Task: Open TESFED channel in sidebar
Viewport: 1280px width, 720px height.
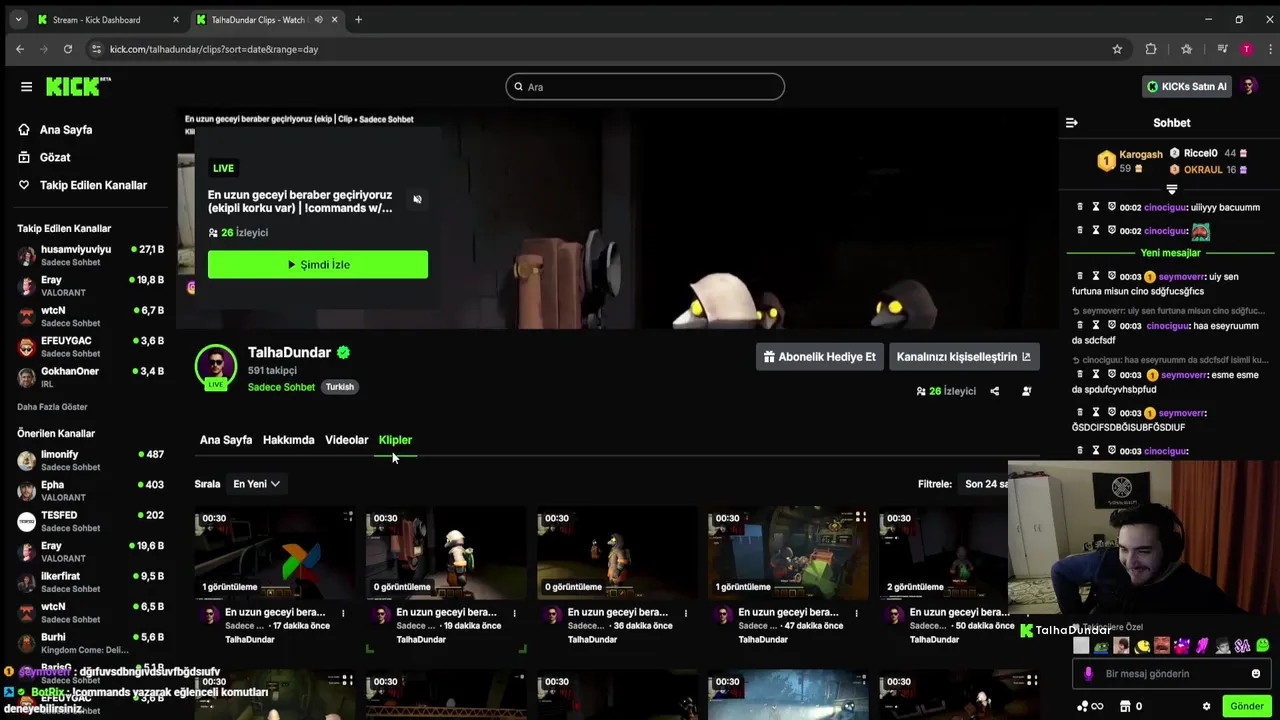Action: pyautogui.click(x=90, y=521)
